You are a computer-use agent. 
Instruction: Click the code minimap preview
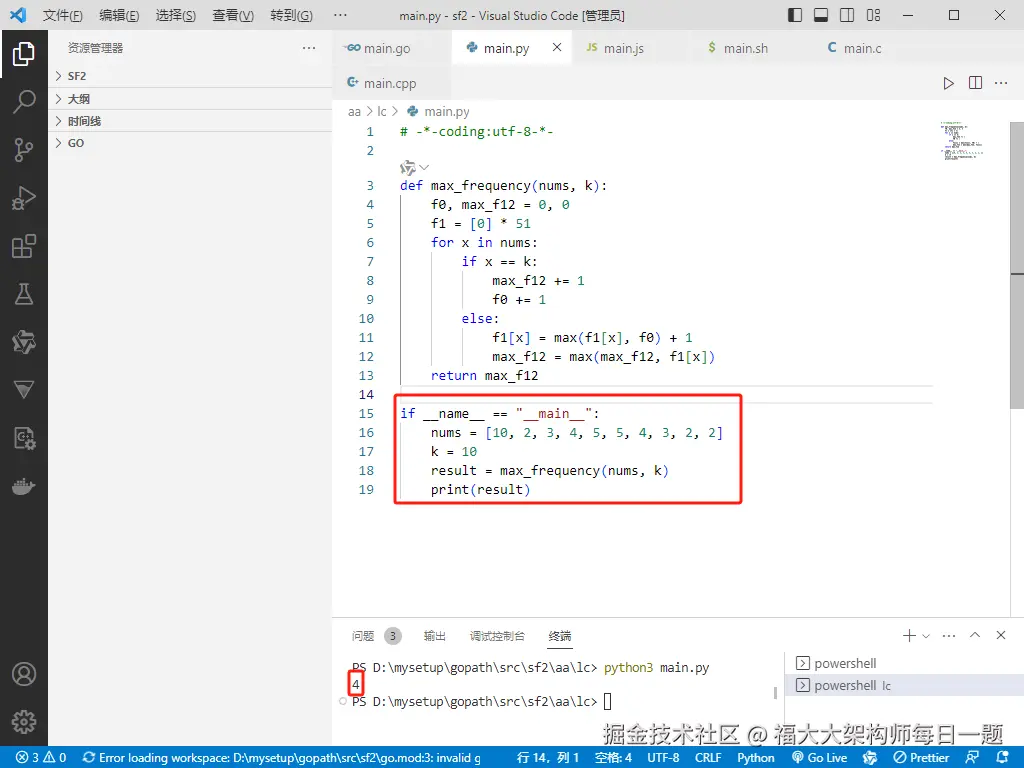click(961, 140)
